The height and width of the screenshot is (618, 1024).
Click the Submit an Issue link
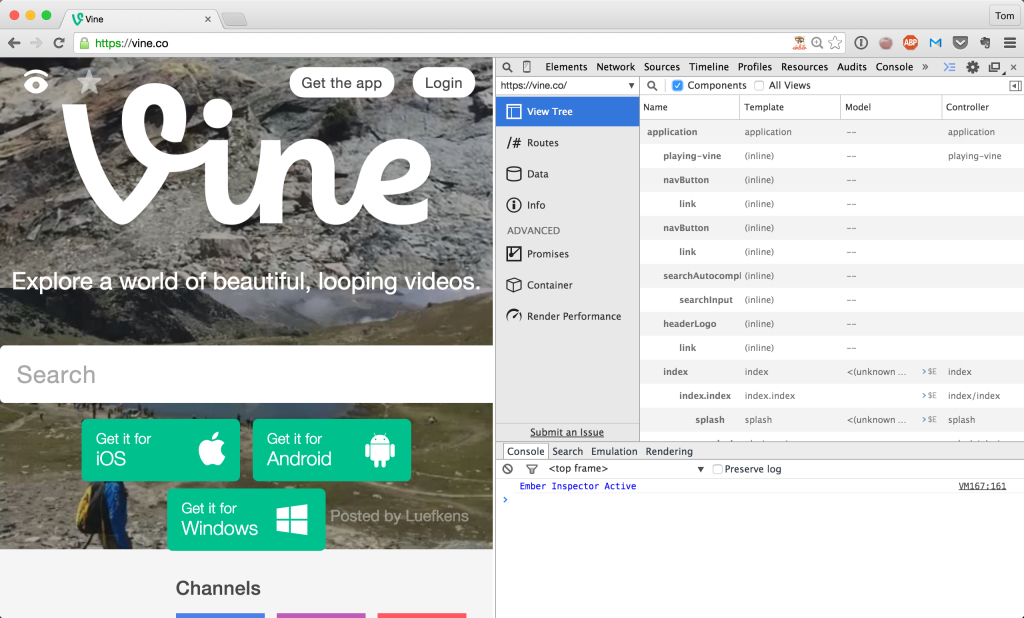(567, 432)
